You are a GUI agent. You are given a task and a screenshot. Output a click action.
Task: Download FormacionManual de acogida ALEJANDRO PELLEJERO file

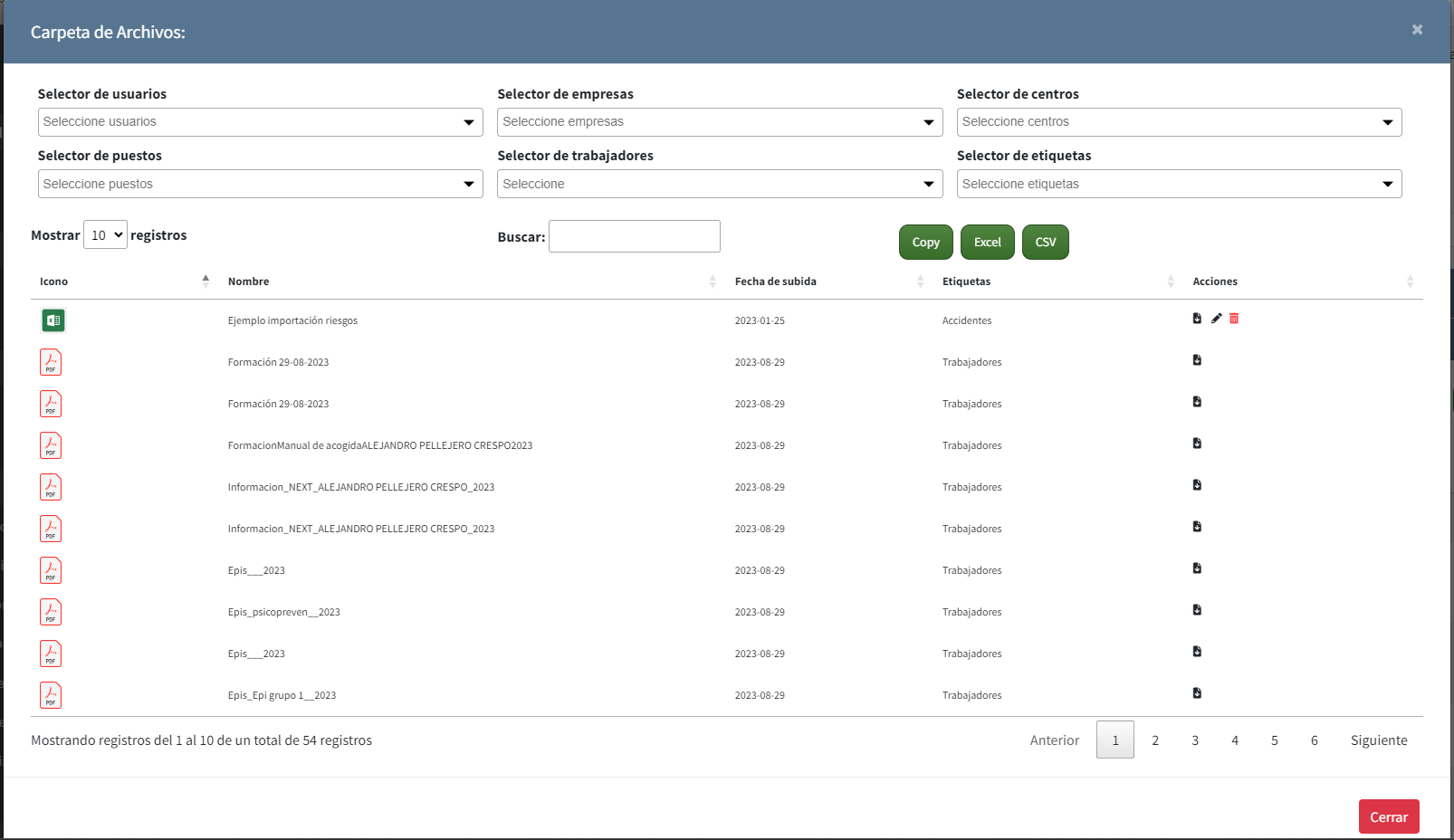pyautogui.click(x=1197, y=444)
